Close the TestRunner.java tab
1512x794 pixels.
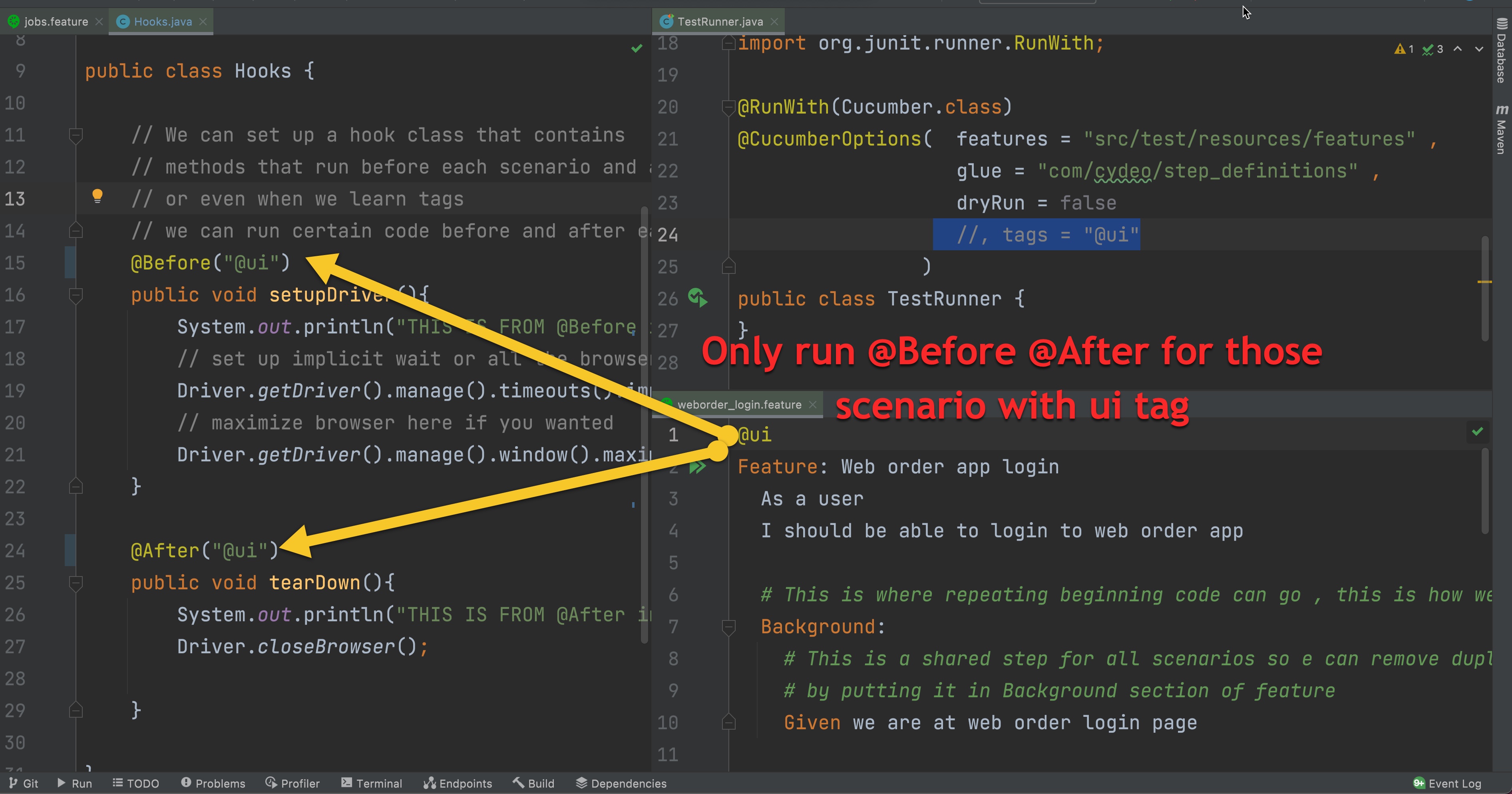(774, 22)
